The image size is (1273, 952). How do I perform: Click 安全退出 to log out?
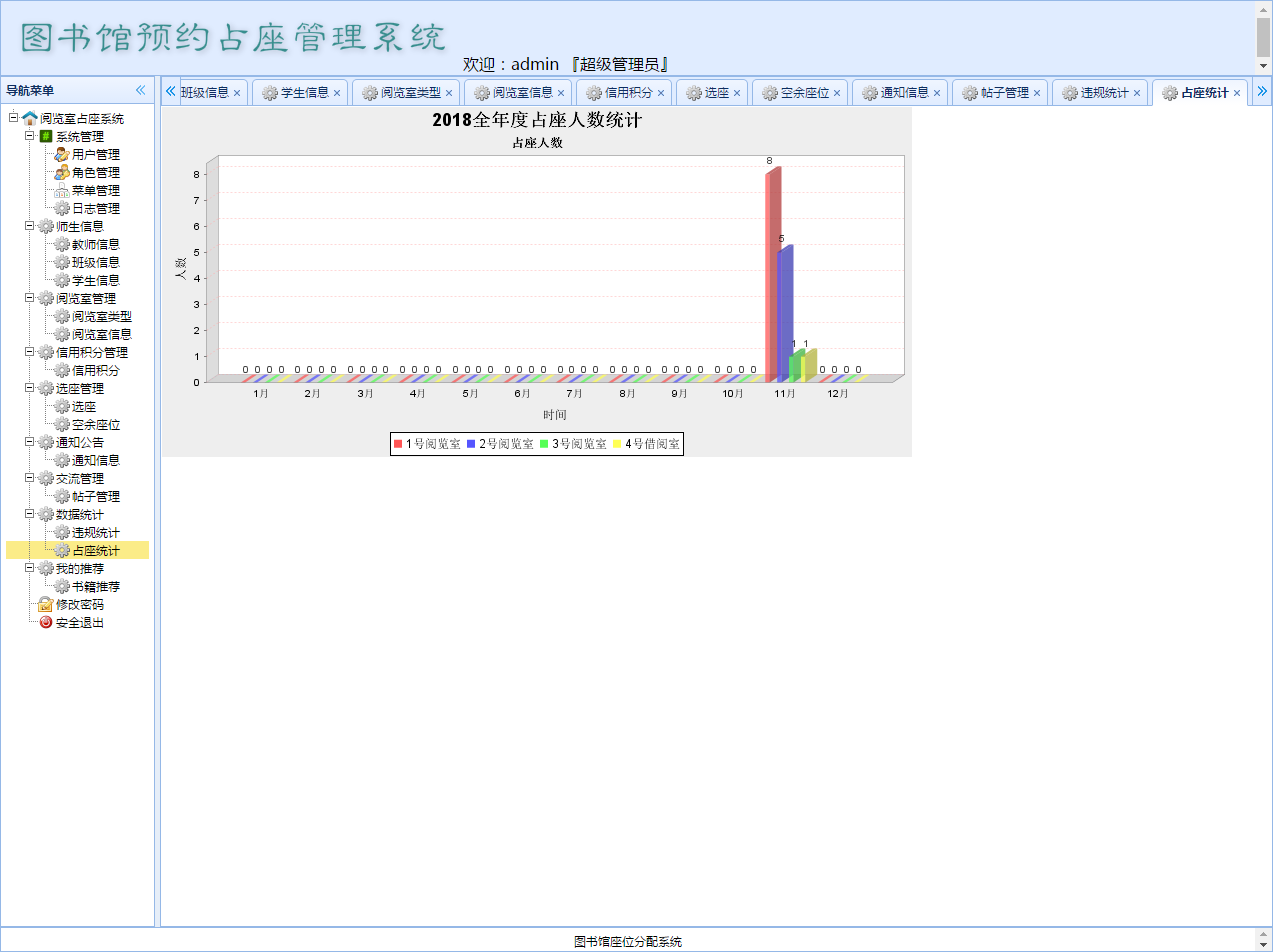click(80, 622)
